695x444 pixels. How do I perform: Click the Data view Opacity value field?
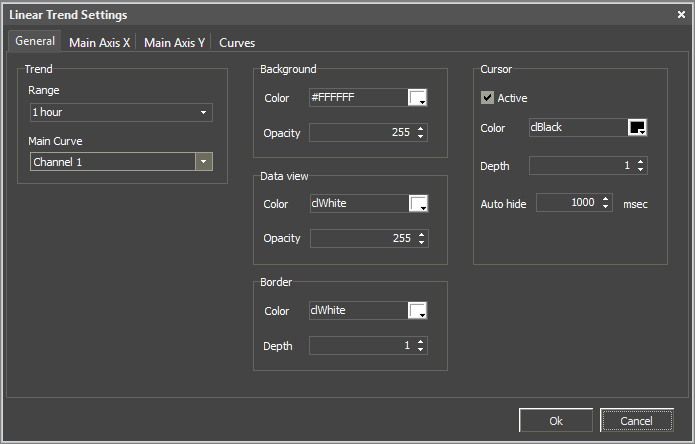click(363, 238)
